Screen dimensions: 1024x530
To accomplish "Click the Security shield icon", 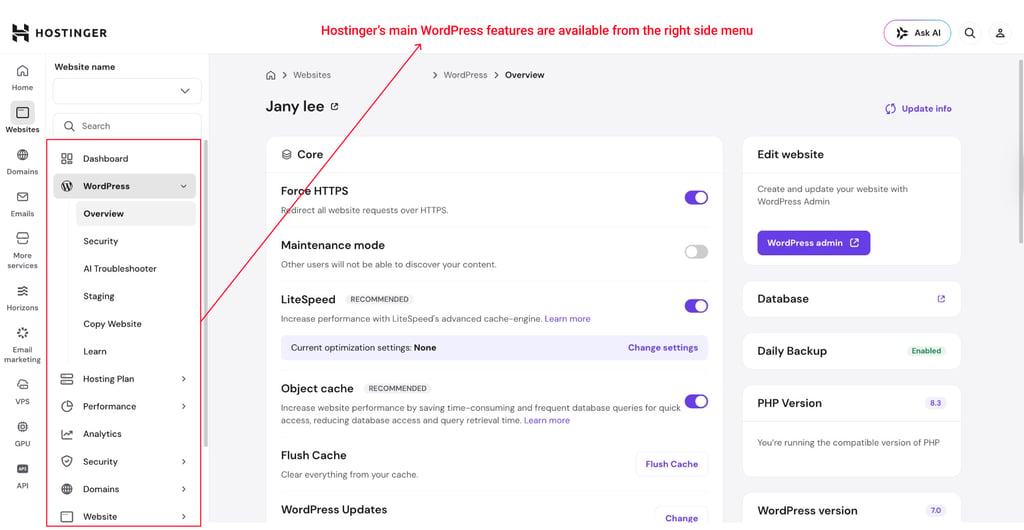I will [x=67, y=461].
